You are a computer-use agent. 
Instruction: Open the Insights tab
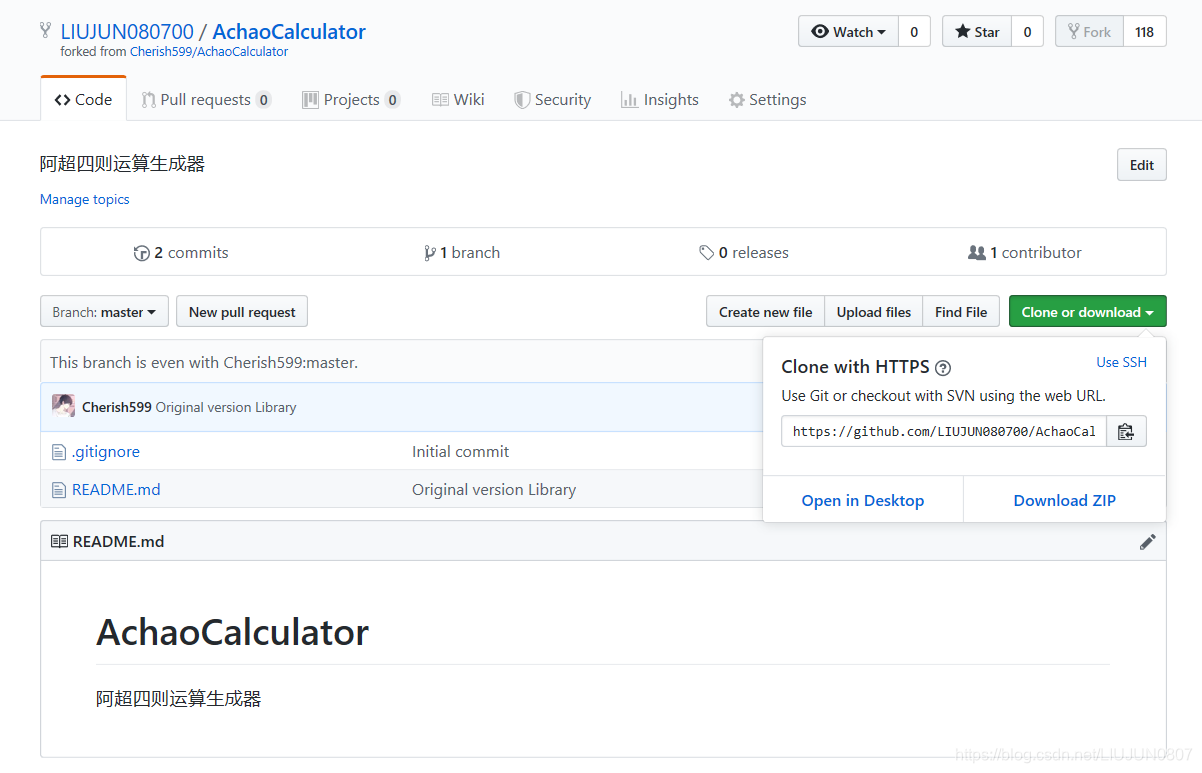click(x=659, y=99)
